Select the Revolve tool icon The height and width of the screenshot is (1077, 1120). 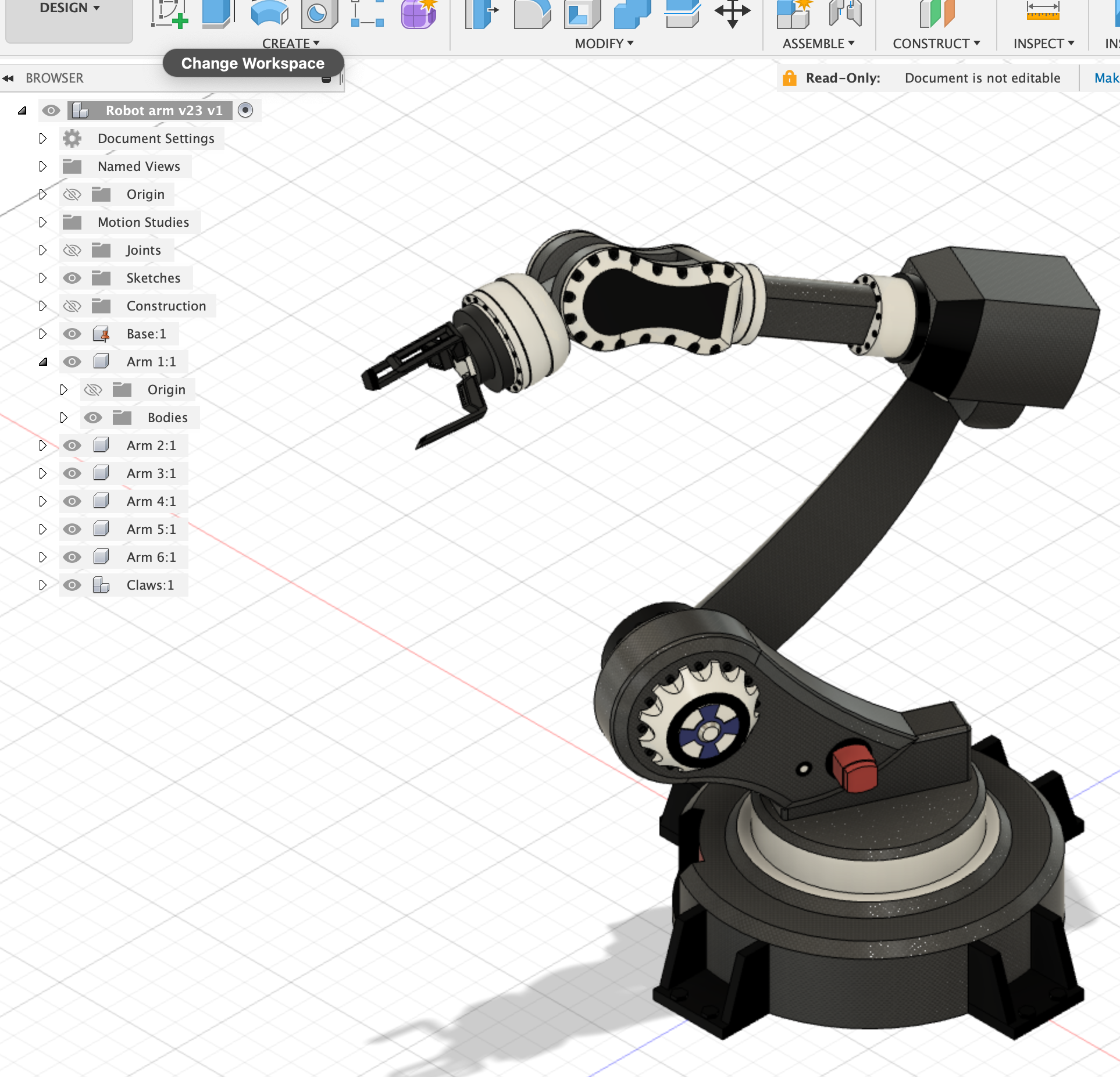click(269, 14)
